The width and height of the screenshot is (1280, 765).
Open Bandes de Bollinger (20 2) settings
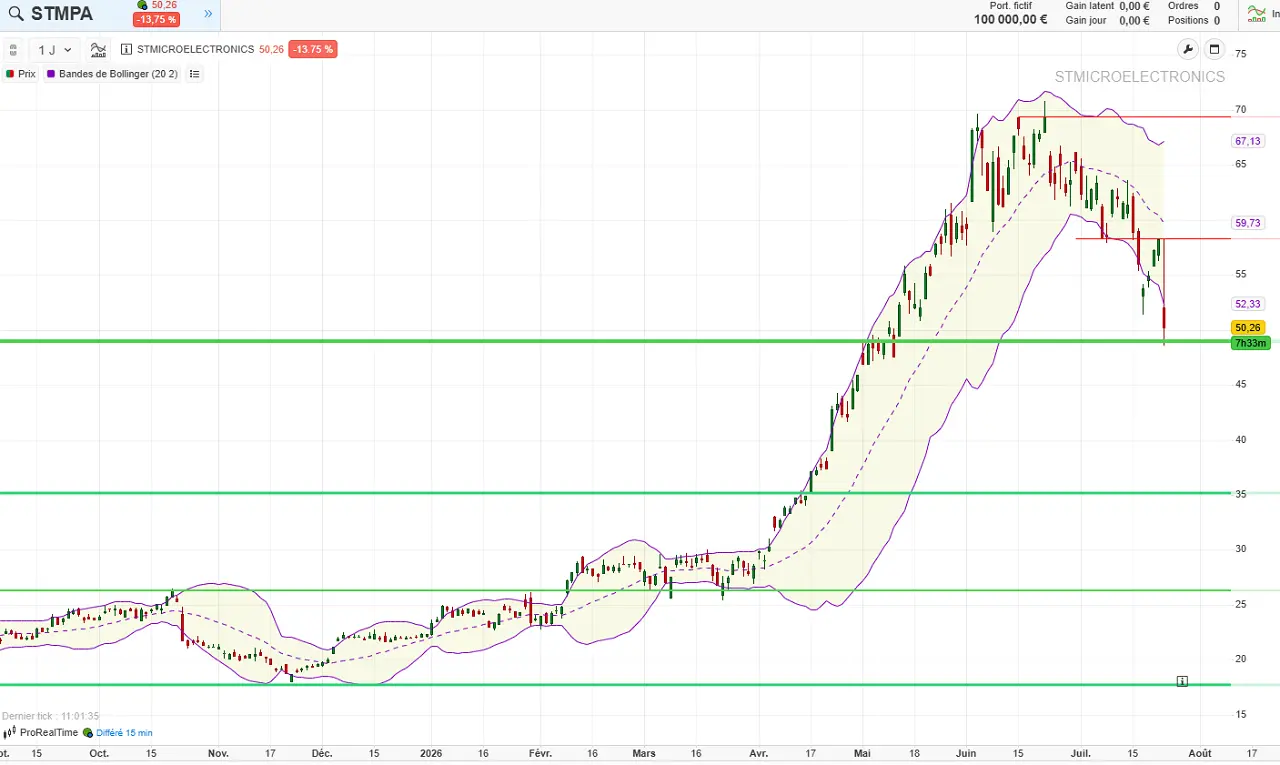[112, 74]
